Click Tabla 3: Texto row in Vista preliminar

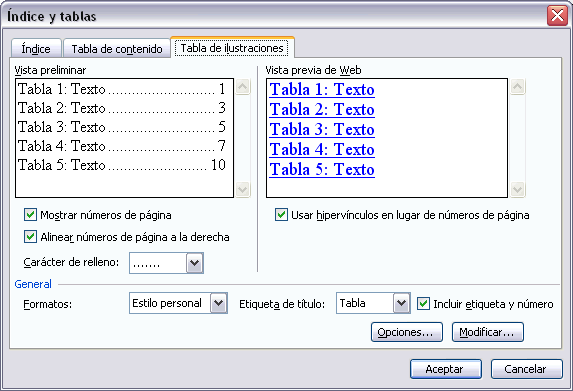pos(122,127)
